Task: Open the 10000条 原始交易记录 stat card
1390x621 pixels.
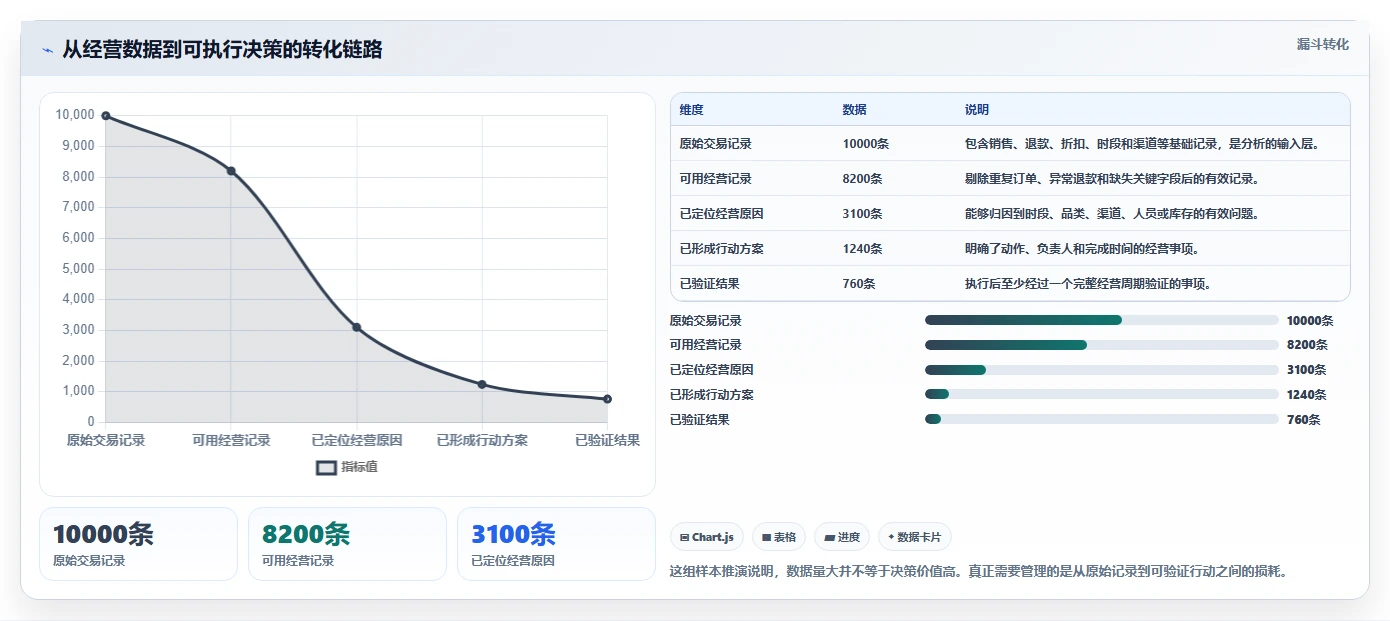Action: tap(138, 544)
